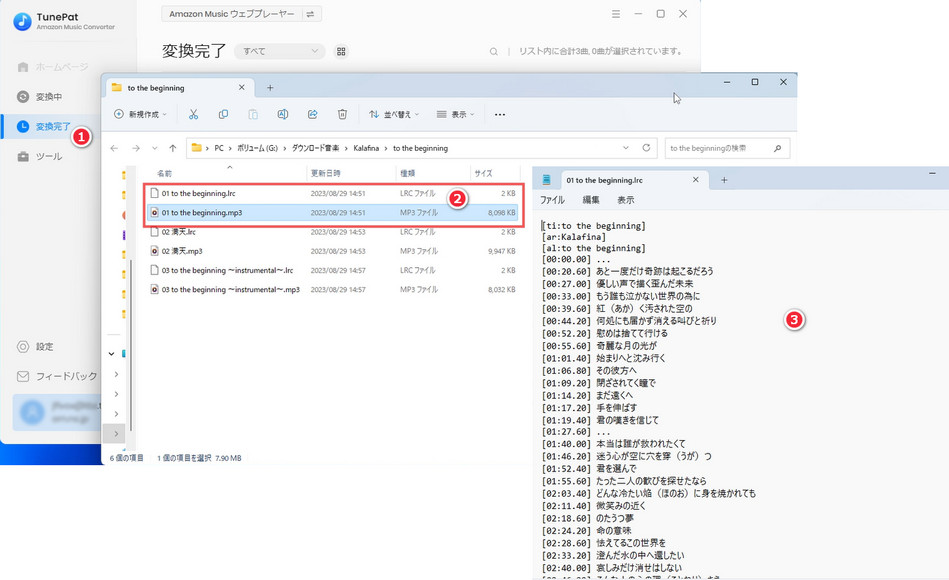The image size is (949, 580).
Task: Expand address bar history dropdown
Action: pyautogui.click(x=625, y=148)
